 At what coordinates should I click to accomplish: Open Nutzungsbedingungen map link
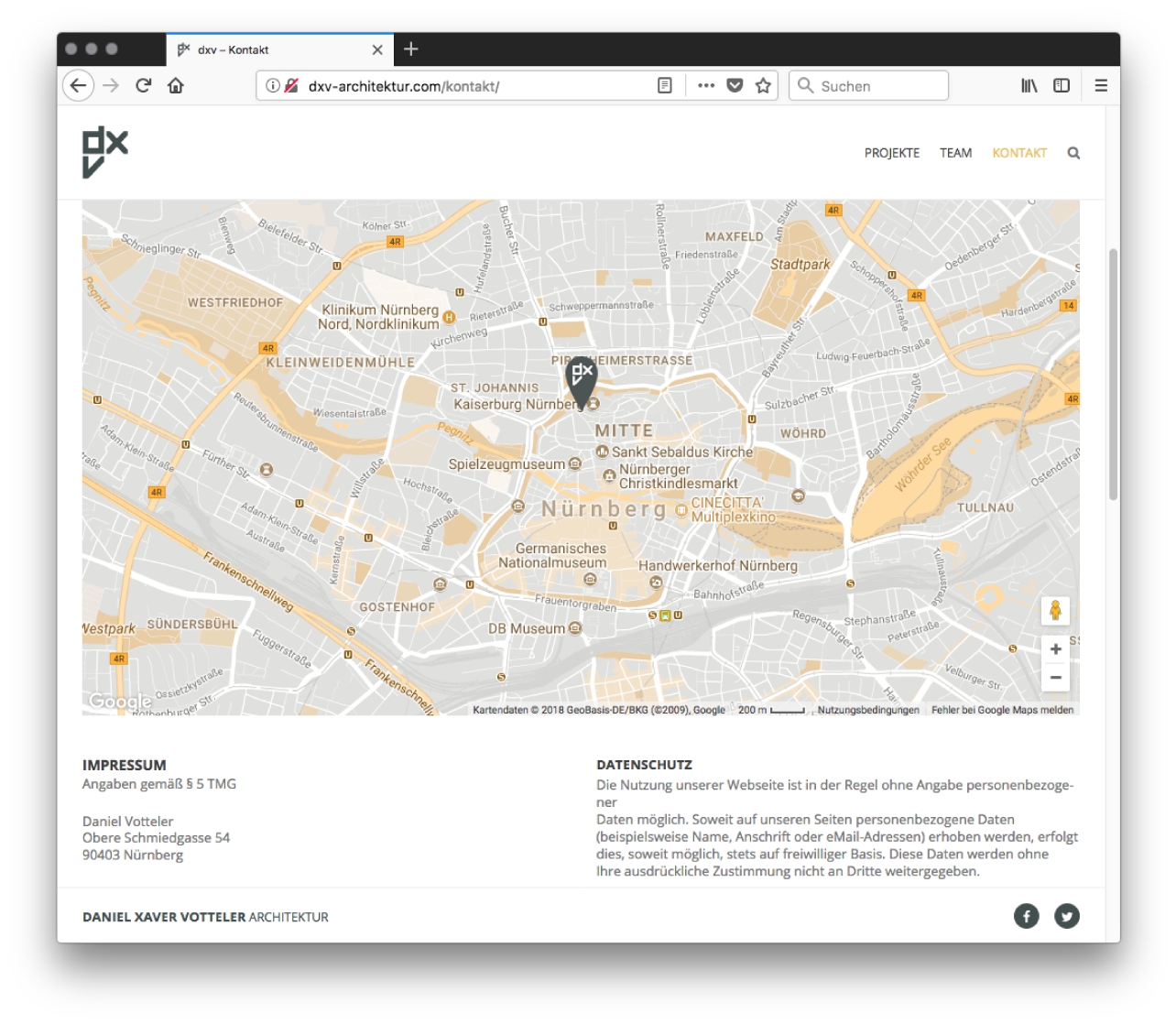tap(868, 710)
